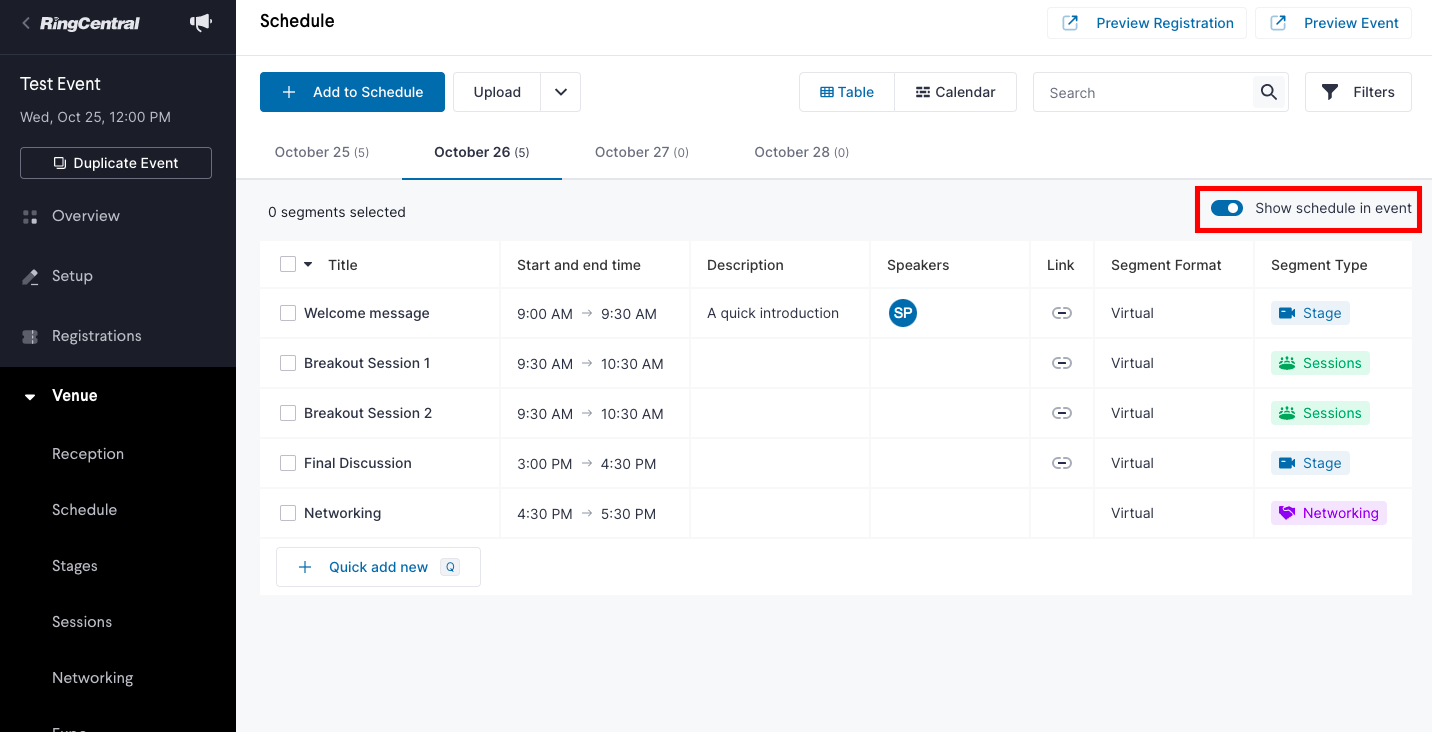Open the megaphone announcements icon
The width and height of the screenshot is (1432, 732).
201,22
